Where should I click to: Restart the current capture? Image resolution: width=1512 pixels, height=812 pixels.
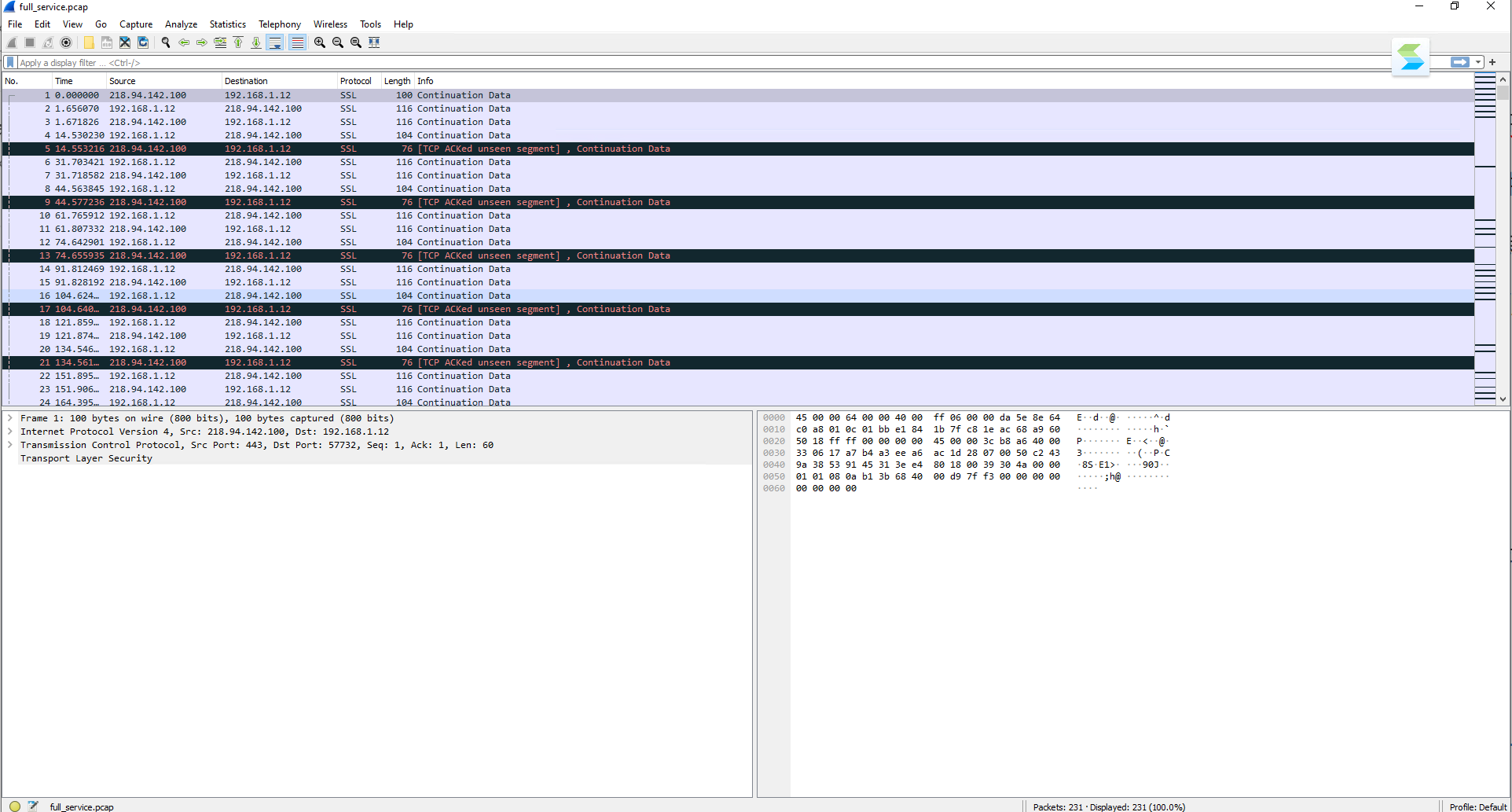pos(48,42)
